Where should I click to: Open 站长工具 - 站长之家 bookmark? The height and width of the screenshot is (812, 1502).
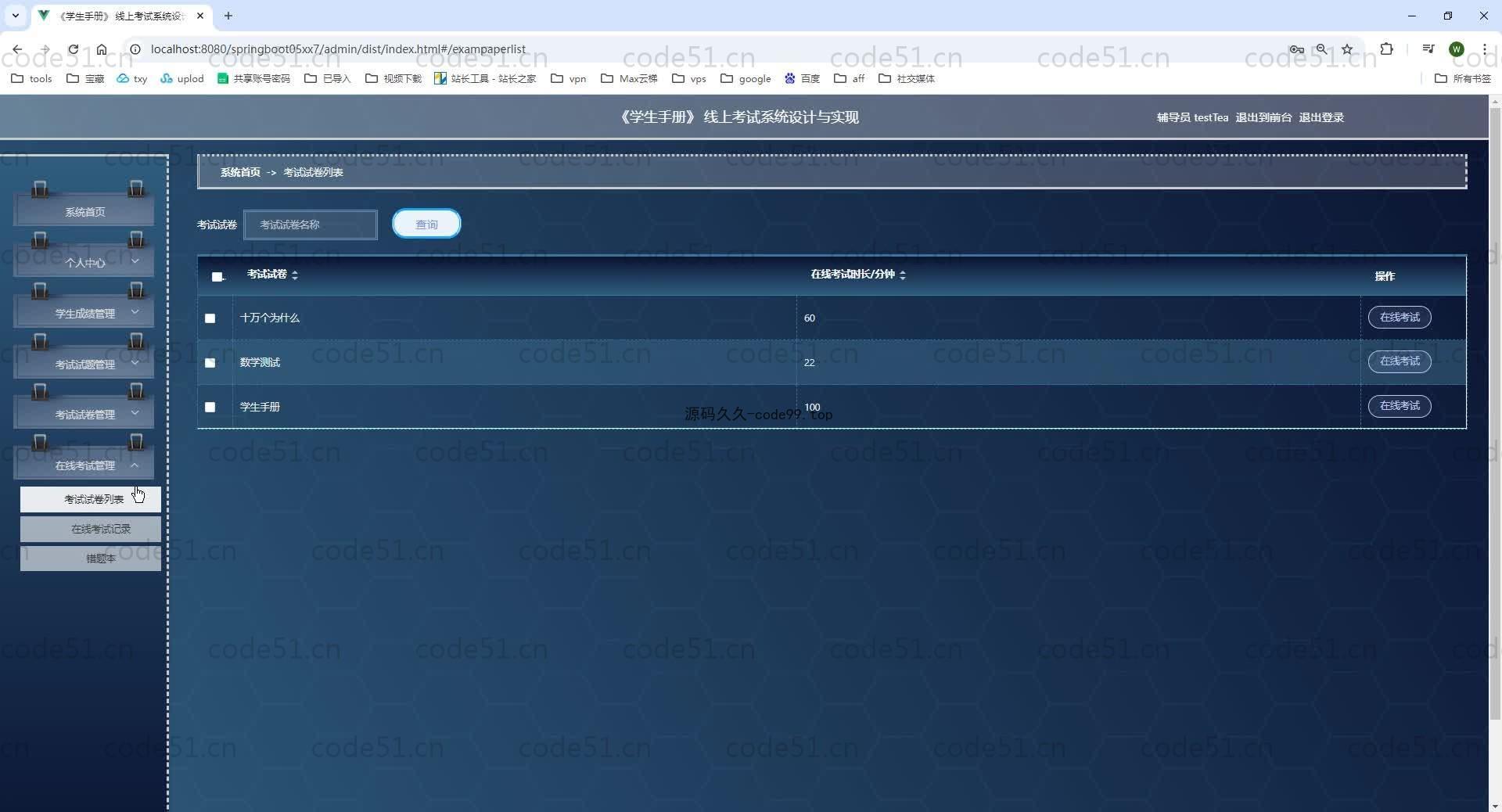coord(485,78)
